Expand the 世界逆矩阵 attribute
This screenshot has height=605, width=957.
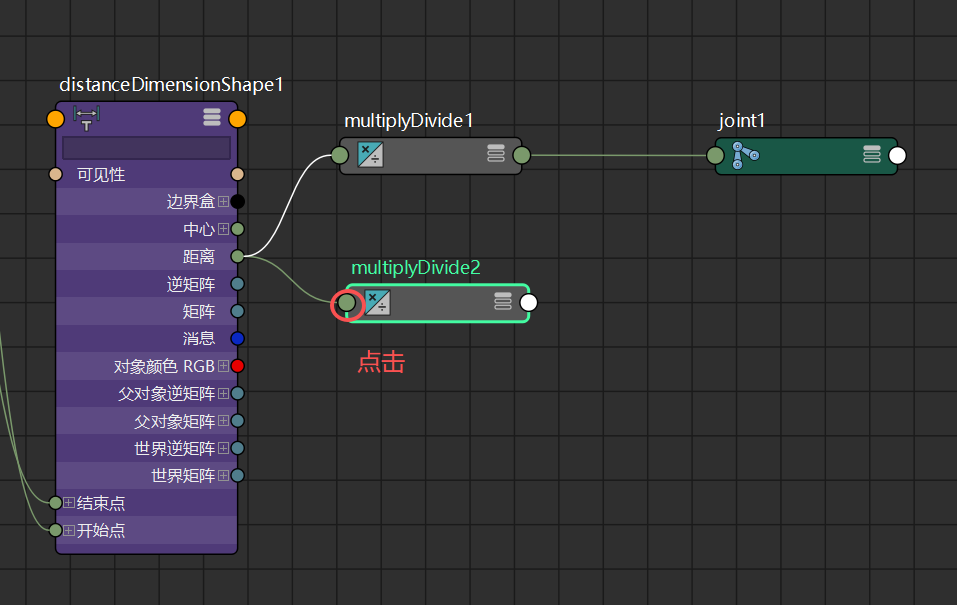pos(223,448)
